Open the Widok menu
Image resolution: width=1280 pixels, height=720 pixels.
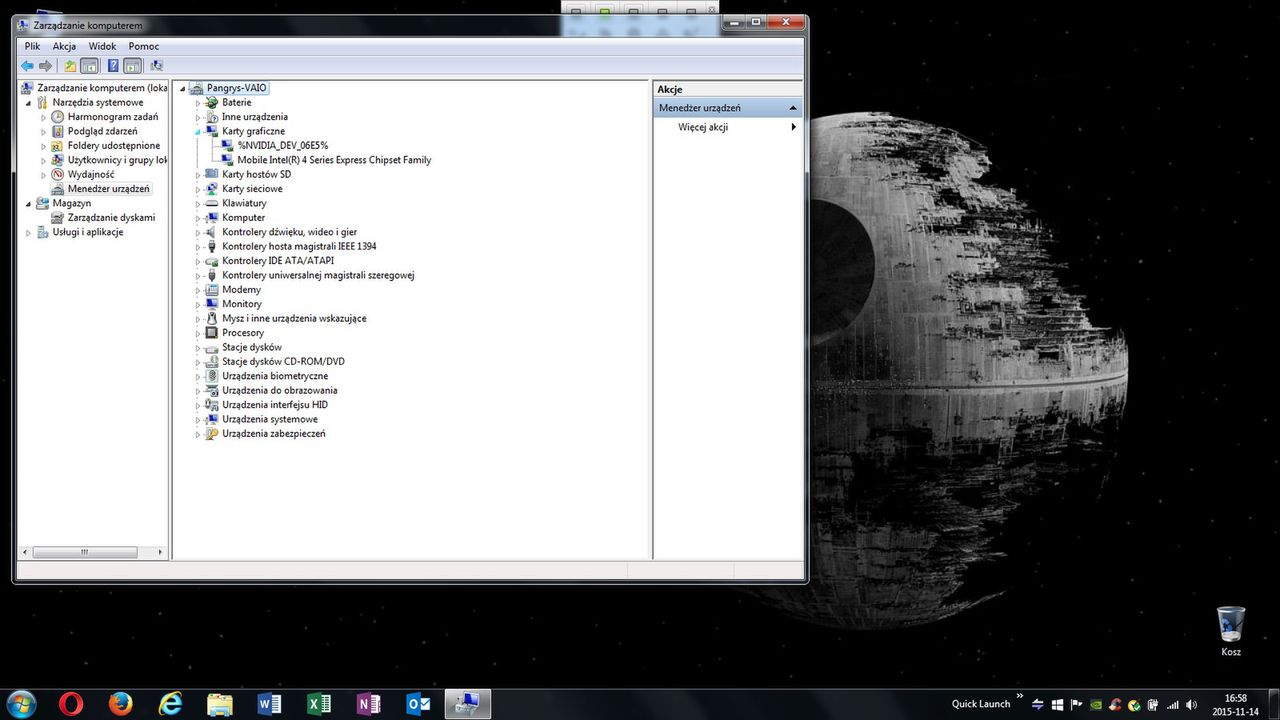[102, 46]
